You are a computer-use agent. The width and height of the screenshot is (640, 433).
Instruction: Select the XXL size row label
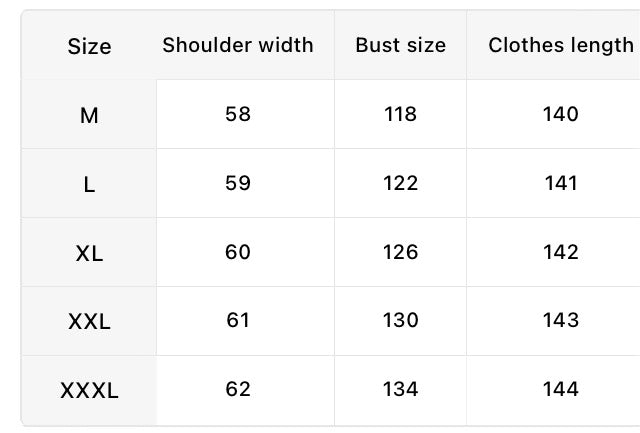coord(89,322)
